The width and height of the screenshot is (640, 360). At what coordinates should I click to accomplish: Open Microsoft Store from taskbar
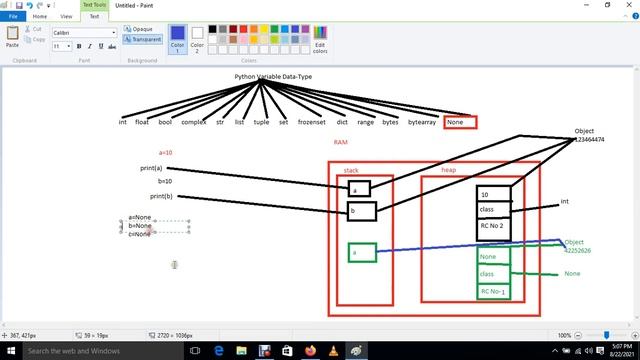coord(287,351)
